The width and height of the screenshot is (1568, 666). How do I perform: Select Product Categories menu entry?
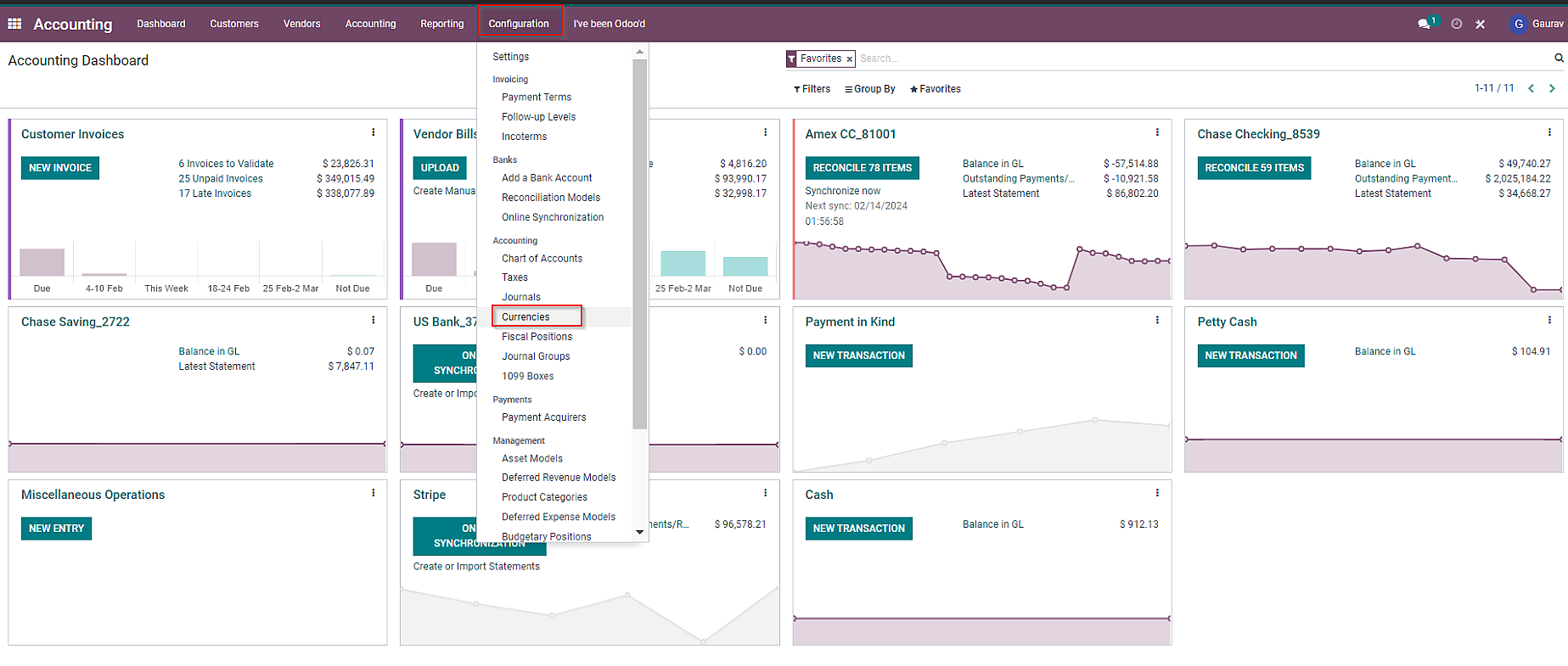(544, 497)
